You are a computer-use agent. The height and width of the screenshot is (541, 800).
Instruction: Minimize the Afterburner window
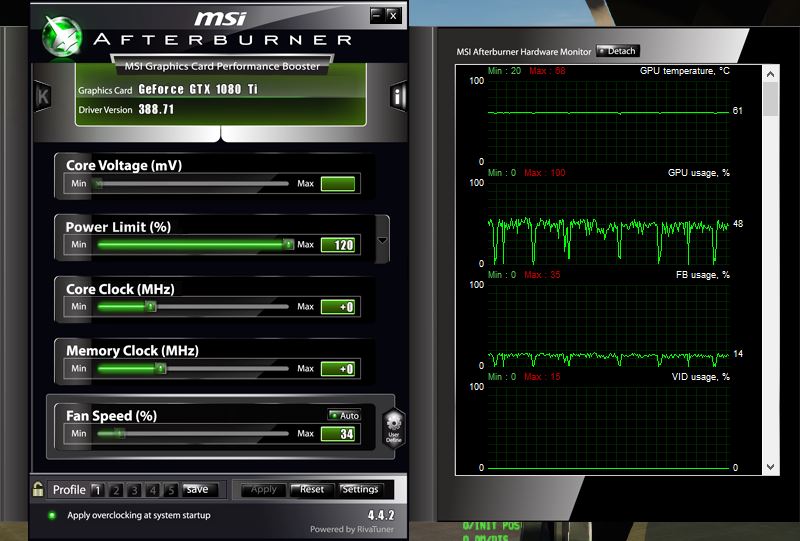(377, 15)
